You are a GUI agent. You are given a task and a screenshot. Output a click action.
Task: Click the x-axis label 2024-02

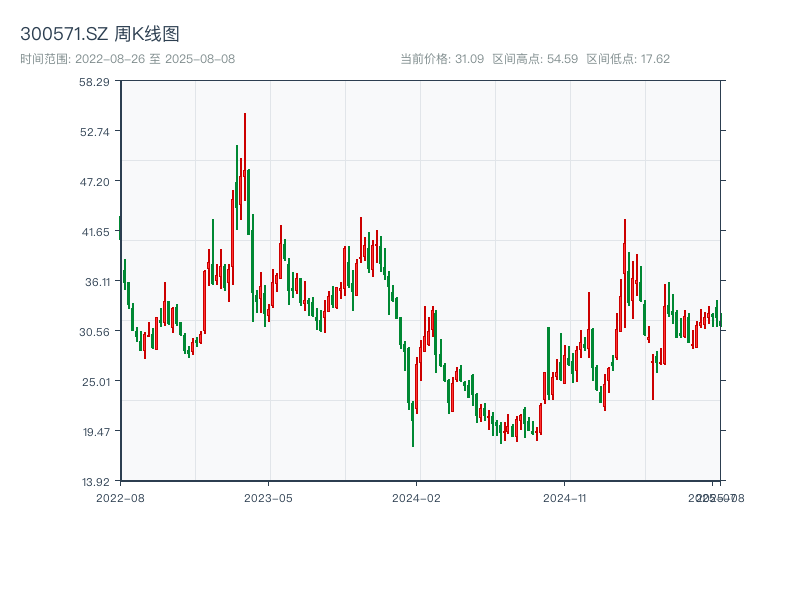pos(416,498)
